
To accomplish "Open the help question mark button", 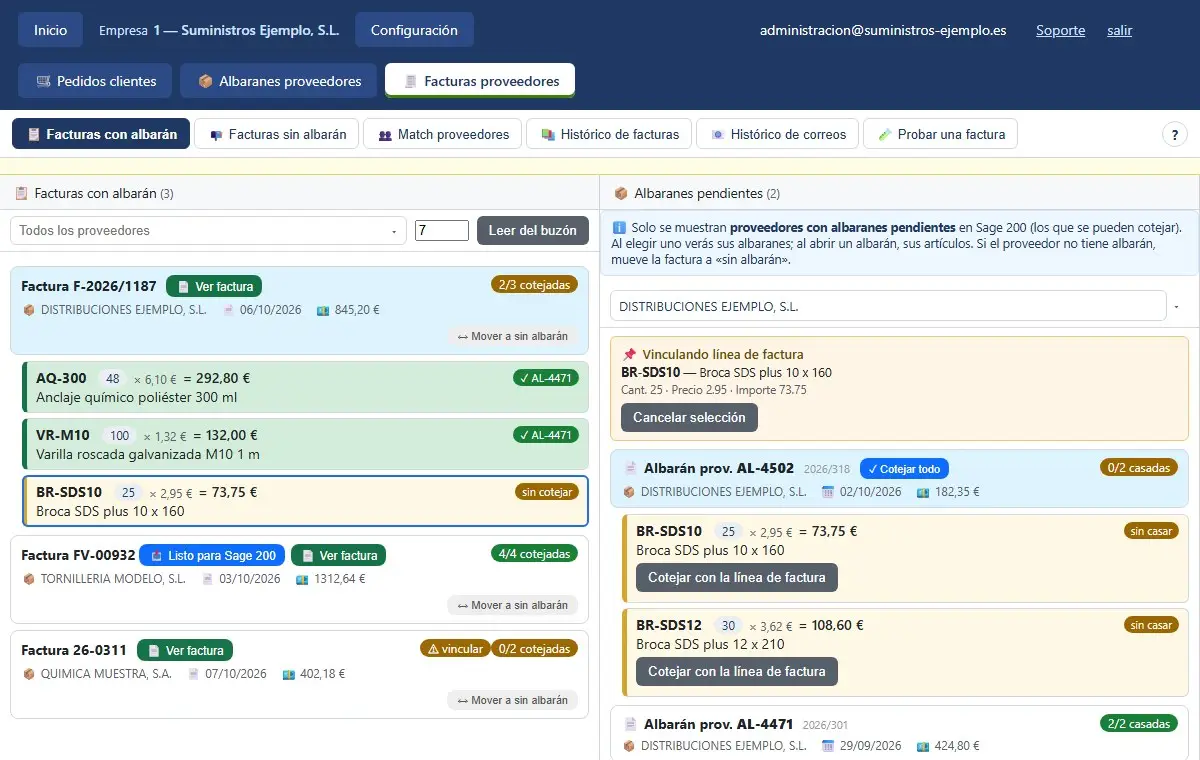I will click(x=1174, y=135).
